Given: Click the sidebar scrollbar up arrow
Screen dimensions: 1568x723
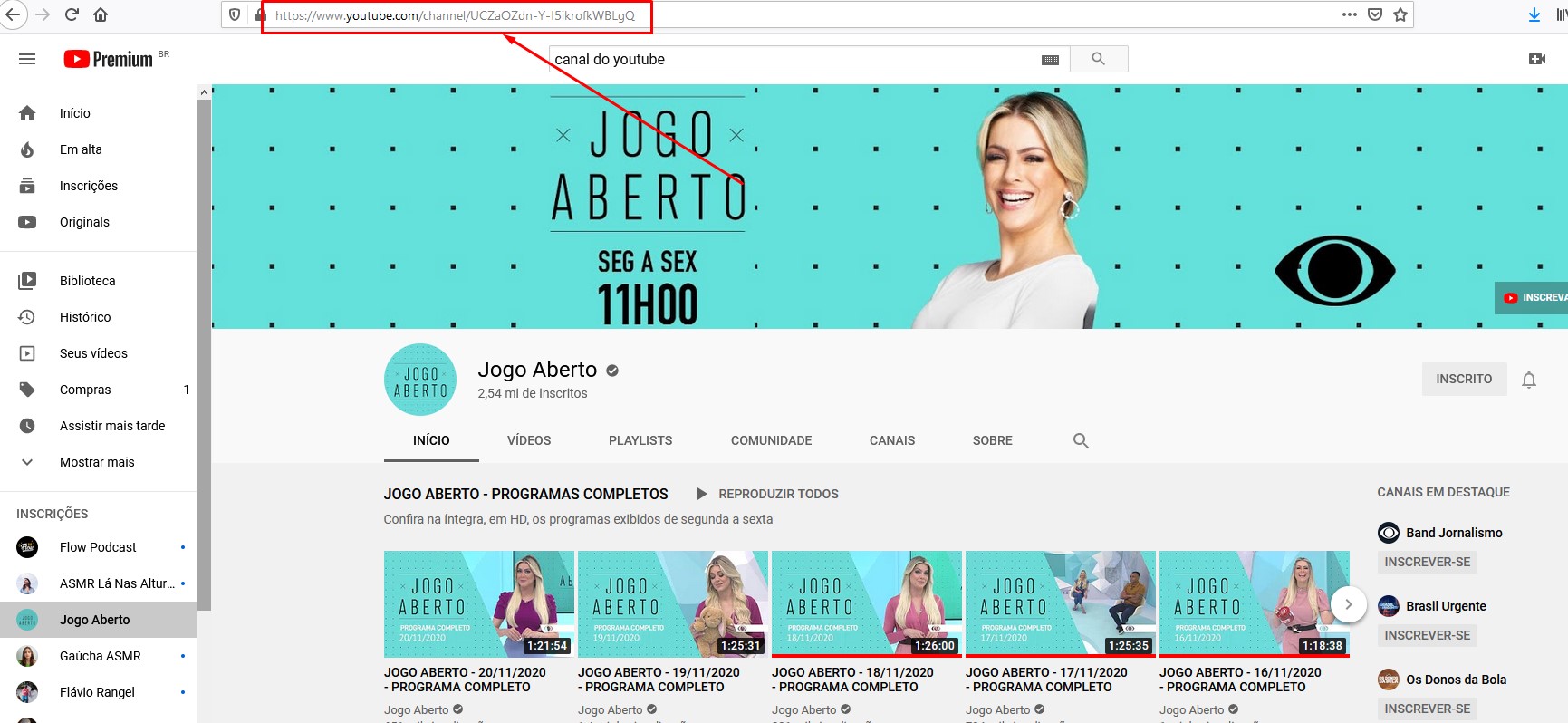Looking at the screenshot, I should [204, 92].
